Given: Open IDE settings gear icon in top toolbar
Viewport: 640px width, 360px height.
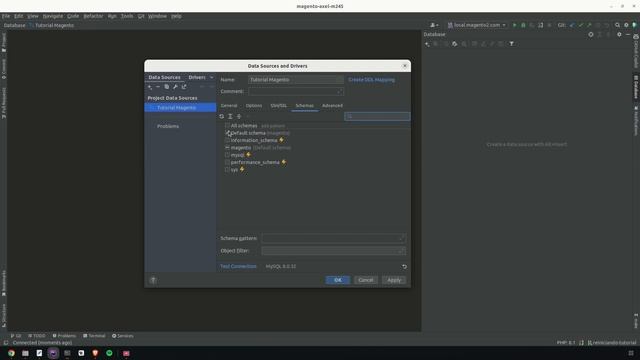Looking at the screenshot, I should pos(626,25).
